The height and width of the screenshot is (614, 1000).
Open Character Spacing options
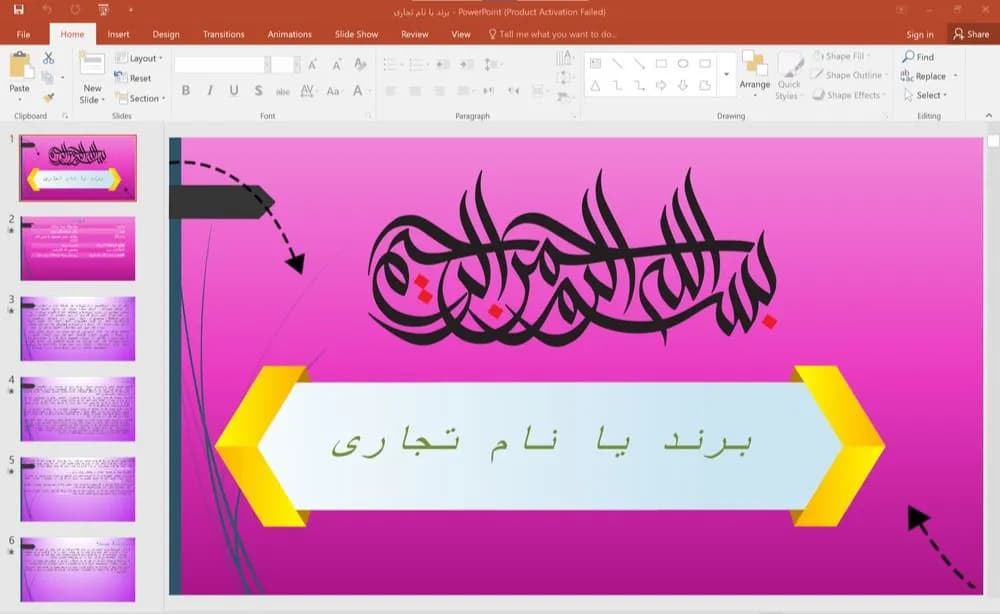click(307, 91)
